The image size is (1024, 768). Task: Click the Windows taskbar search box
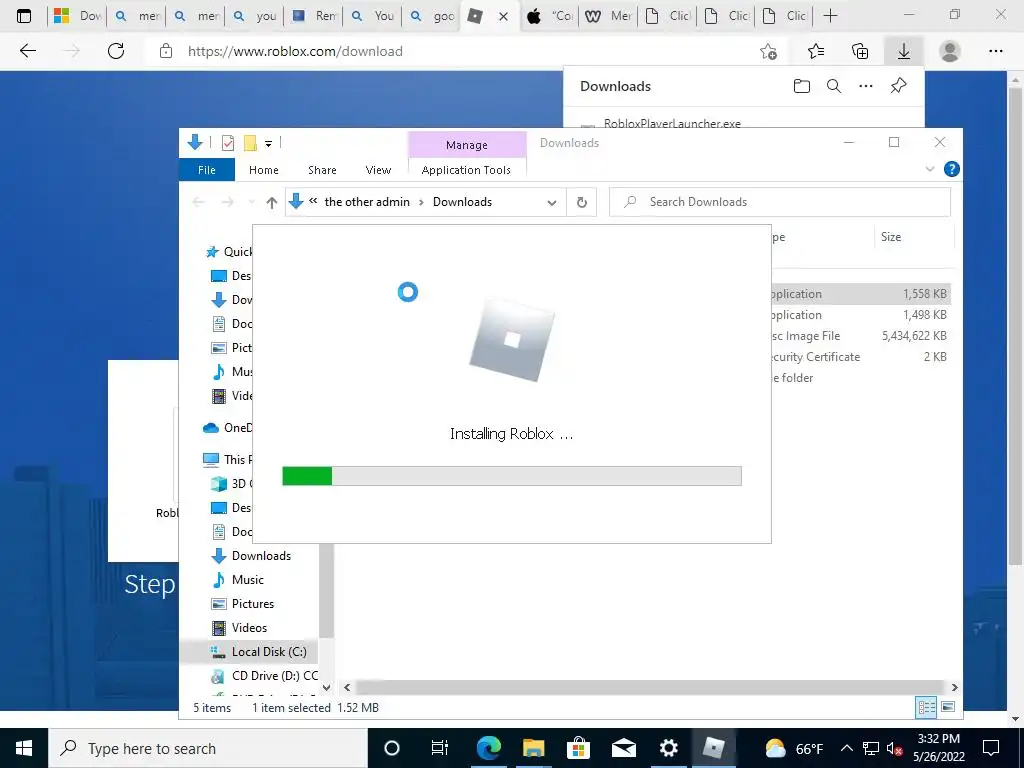coord(208,748)
